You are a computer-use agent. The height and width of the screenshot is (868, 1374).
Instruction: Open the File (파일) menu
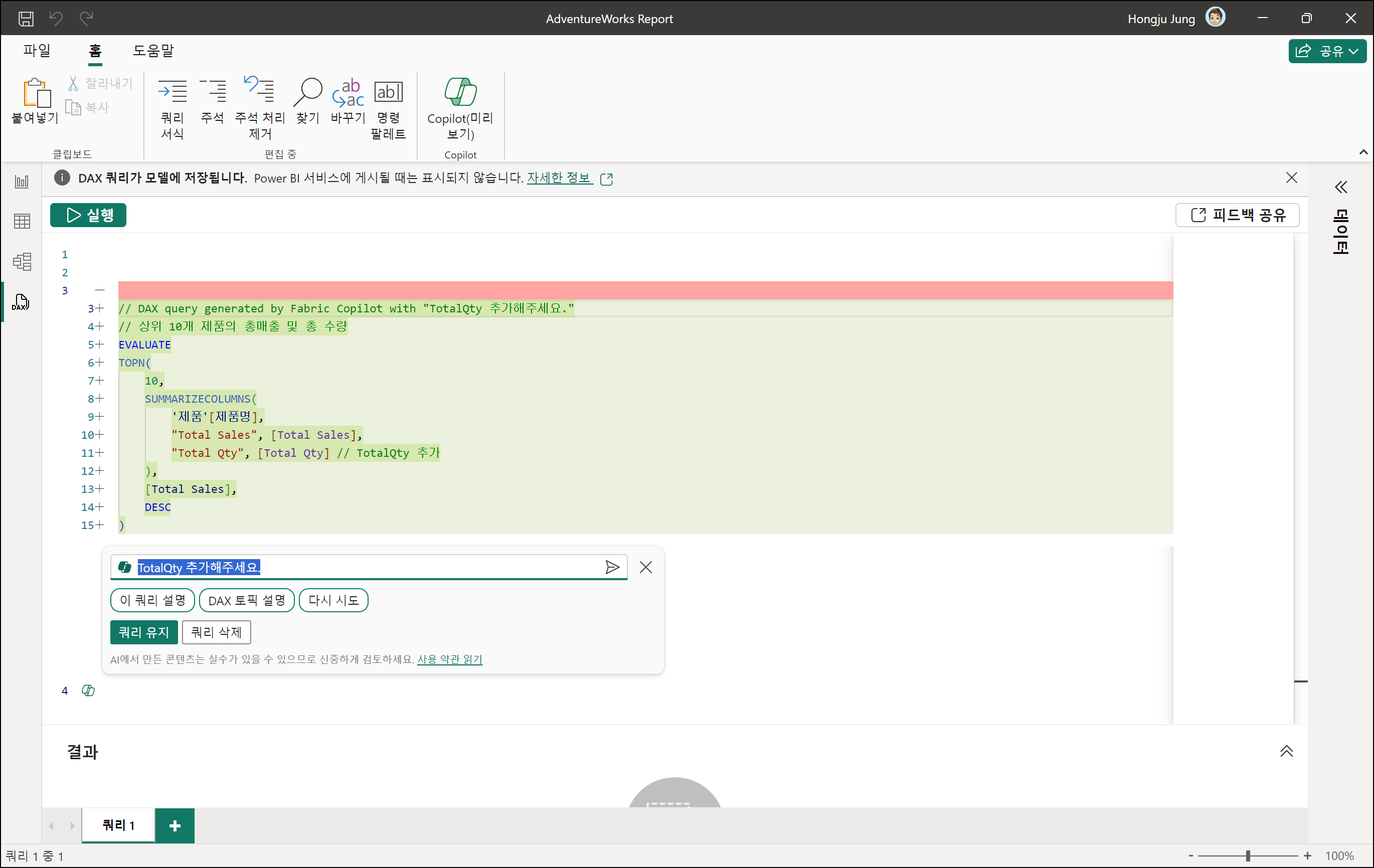click(x=37, y=51)
